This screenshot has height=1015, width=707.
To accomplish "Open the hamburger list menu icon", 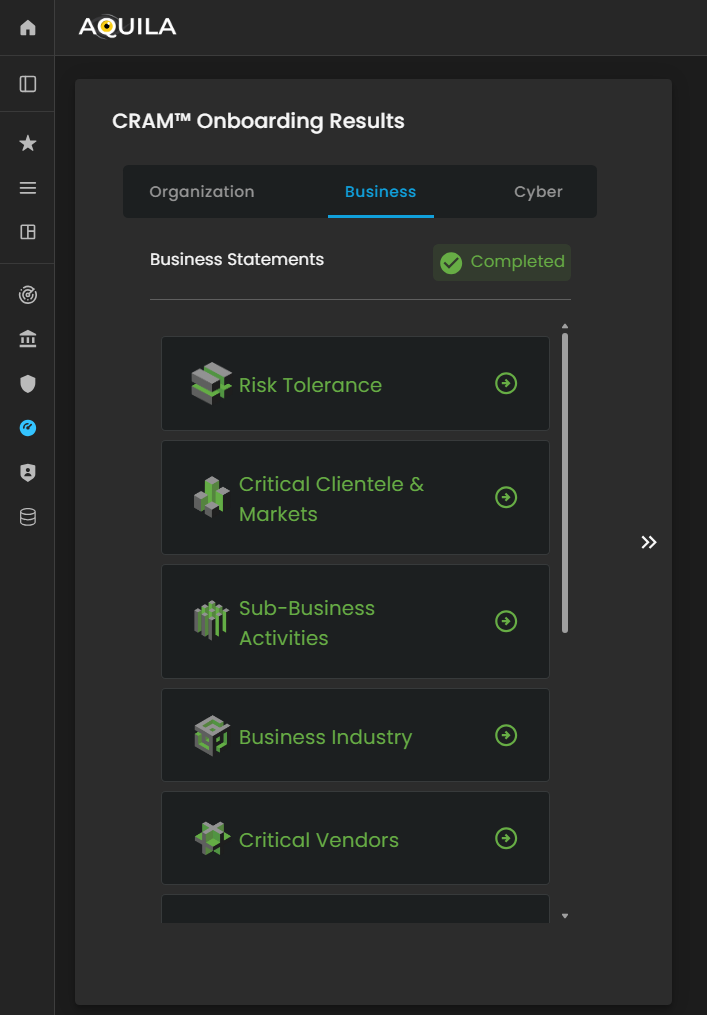I will (x=28, y=188).
